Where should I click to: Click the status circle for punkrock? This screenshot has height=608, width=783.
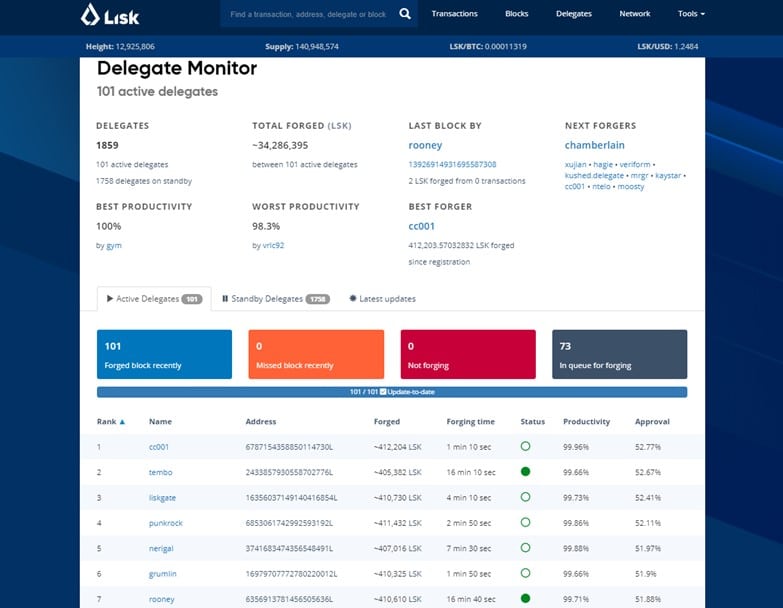[525, 523]
